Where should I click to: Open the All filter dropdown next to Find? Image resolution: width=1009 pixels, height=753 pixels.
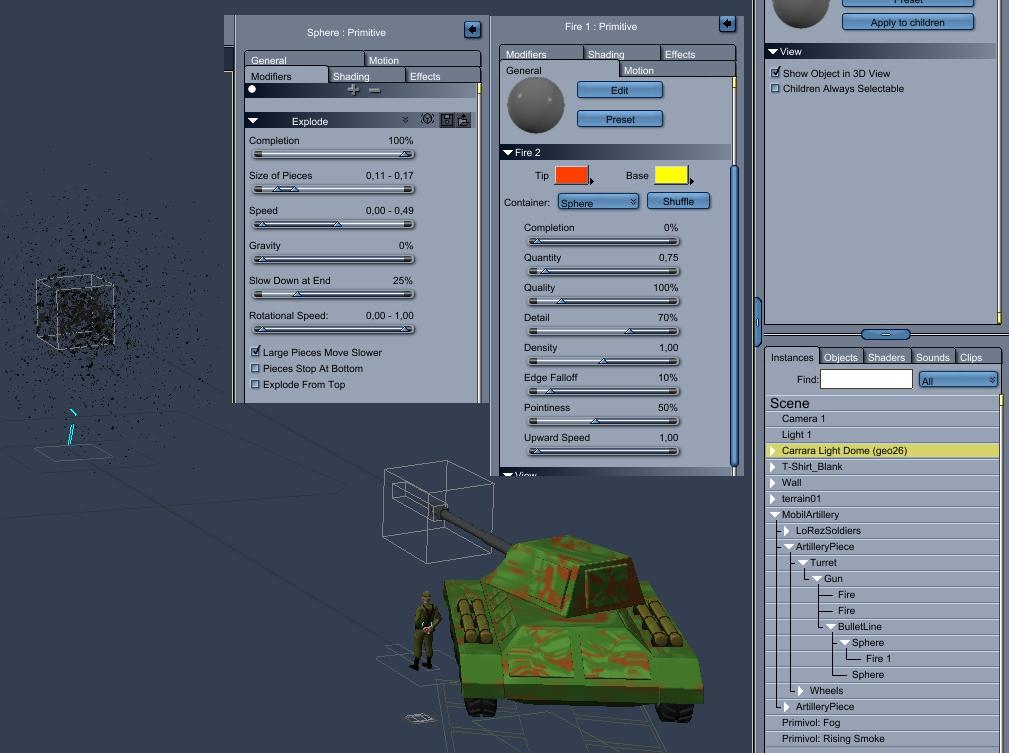958,380
